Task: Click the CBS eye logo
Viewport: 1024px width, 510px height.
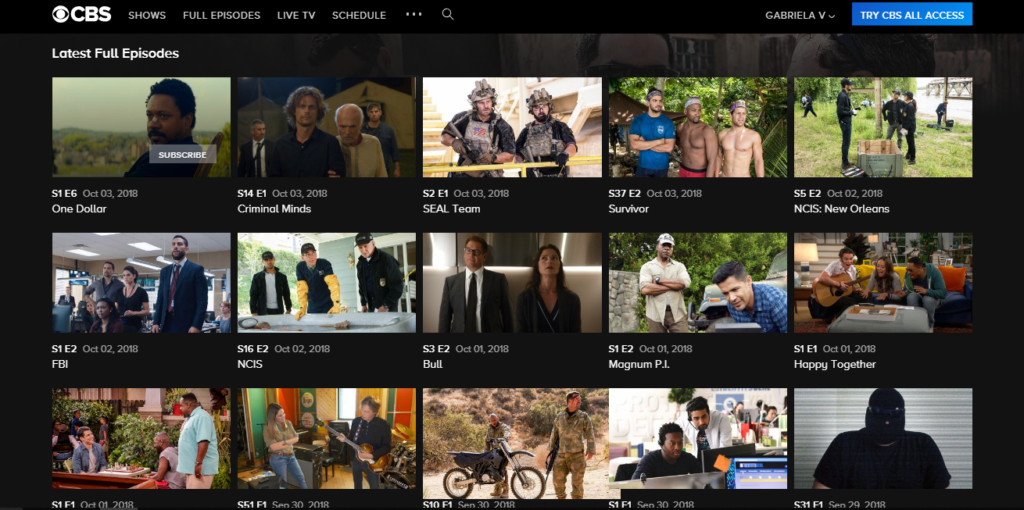Action: (x=81, y=14)
